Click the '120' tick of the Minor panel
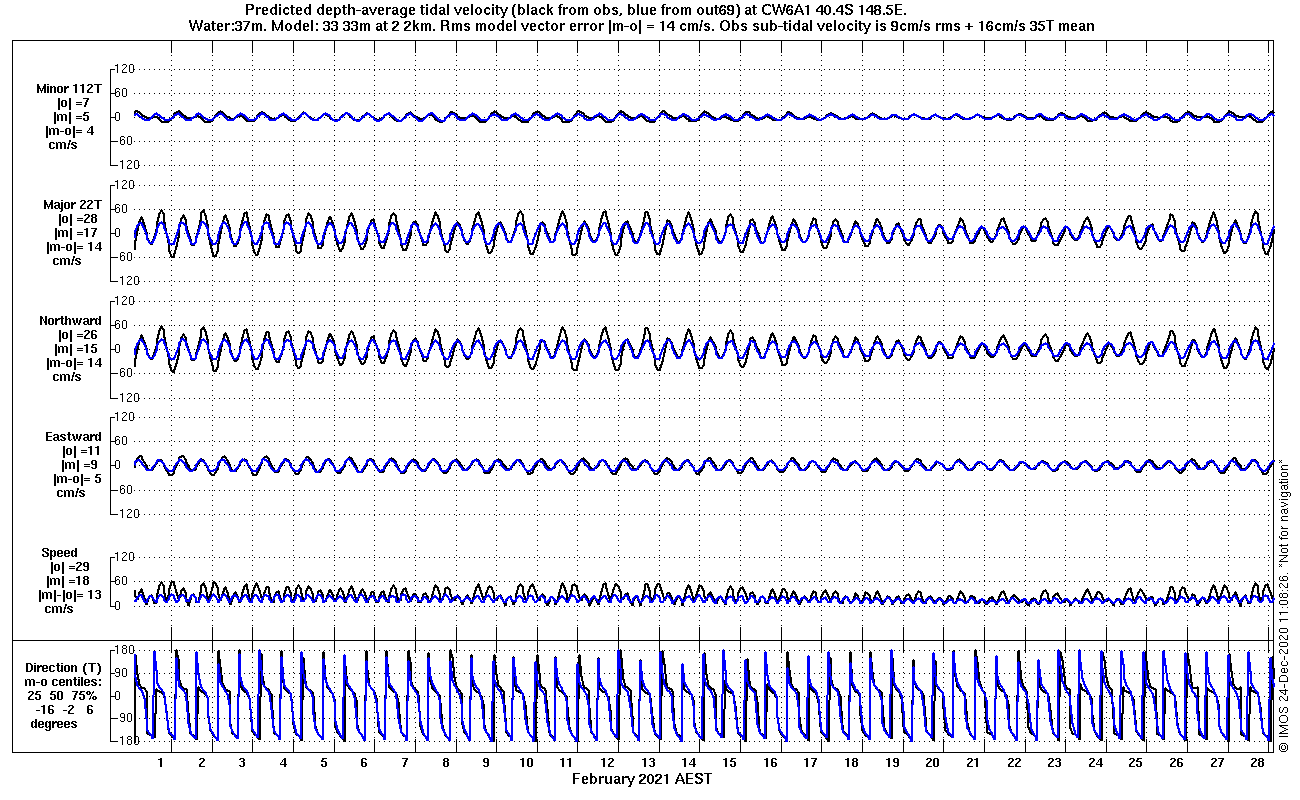 click(x=125, y=69)
